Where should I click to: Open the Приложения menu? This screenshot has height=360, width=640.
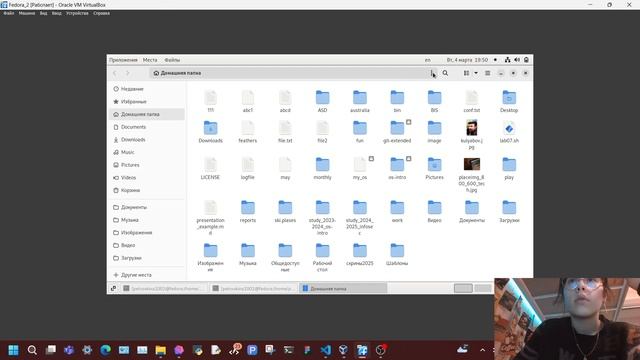click(x=123, y=60)
